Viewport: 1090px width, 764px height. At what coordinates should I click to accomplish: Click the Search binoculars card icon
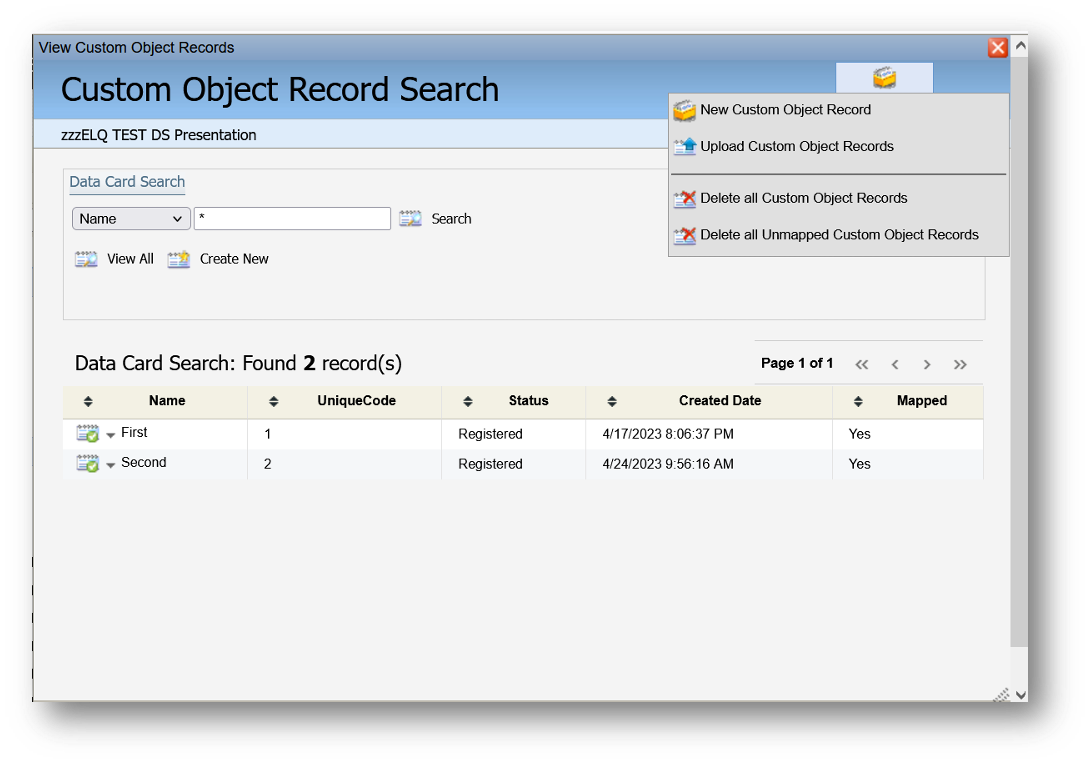[x=410, y=219]
